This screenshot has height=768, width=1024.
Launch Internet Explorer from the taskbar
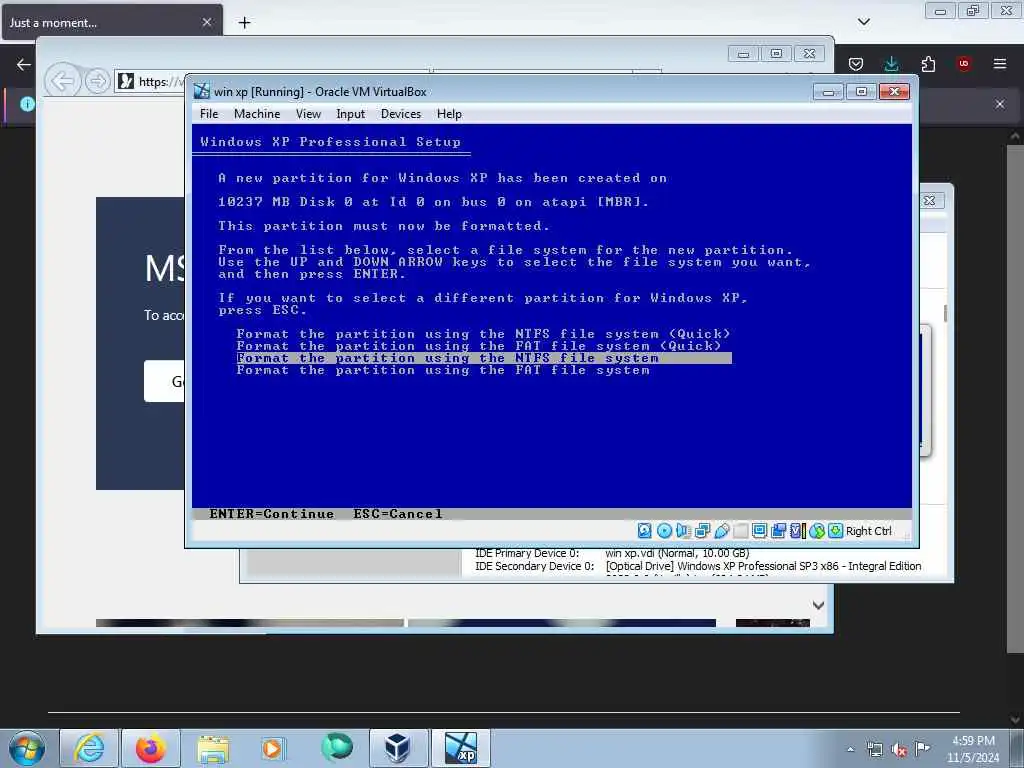(x=89, y=748)
